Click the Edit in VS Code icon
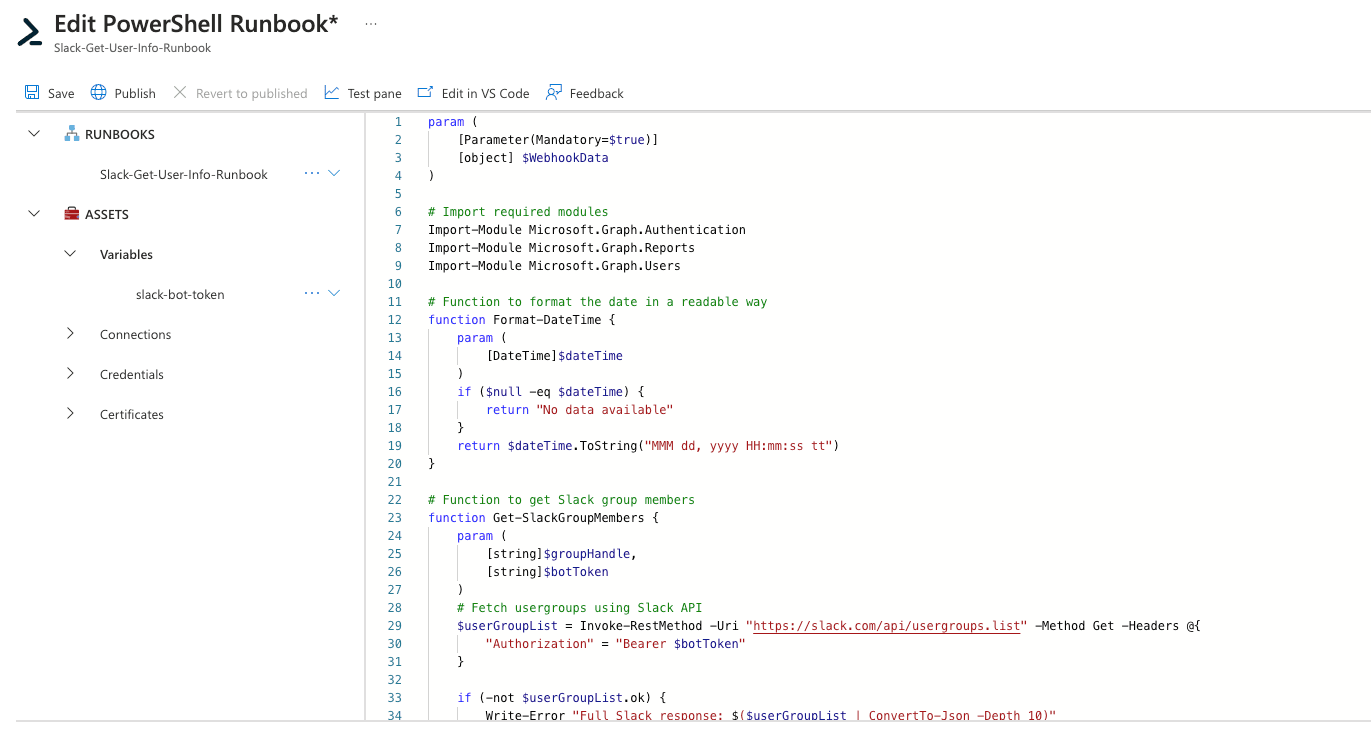The image size is (1371, 744). point(425,92)
